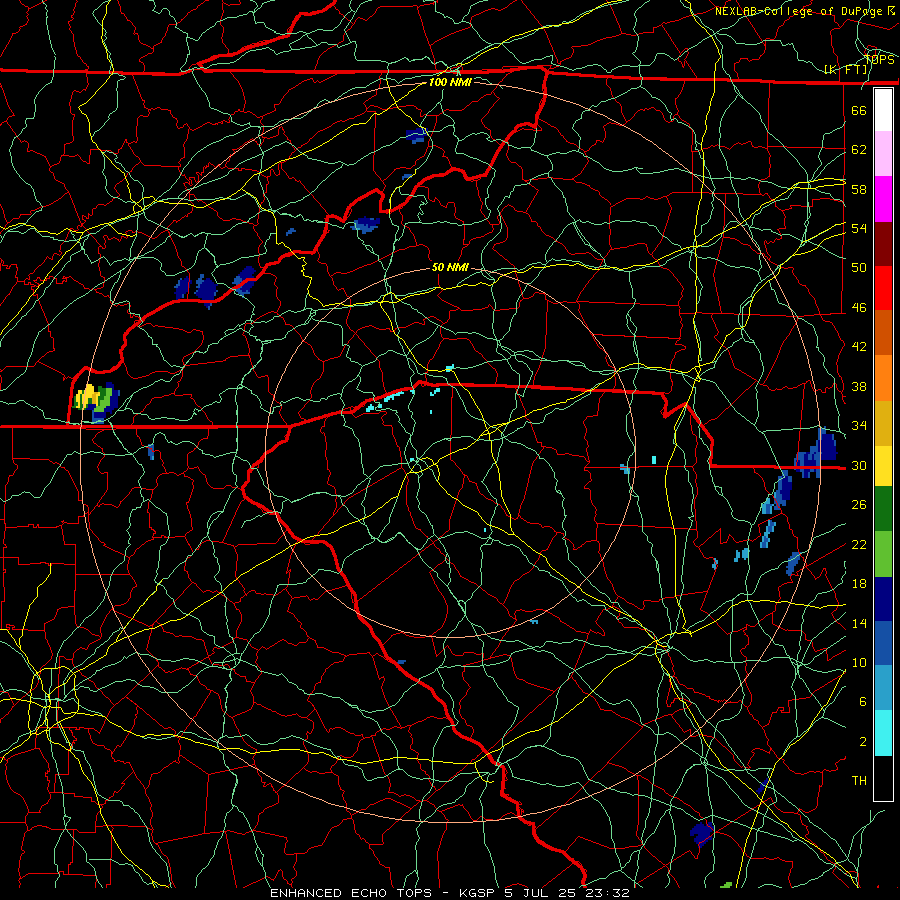Click the gold legend swatch
This screenshot has width=900, height=900.
883,423
